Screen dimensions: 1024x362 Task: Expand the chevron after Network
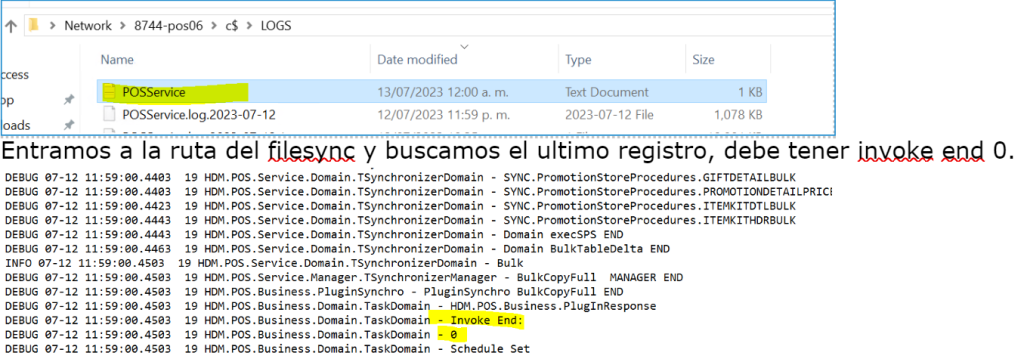(x=123, y=26)
